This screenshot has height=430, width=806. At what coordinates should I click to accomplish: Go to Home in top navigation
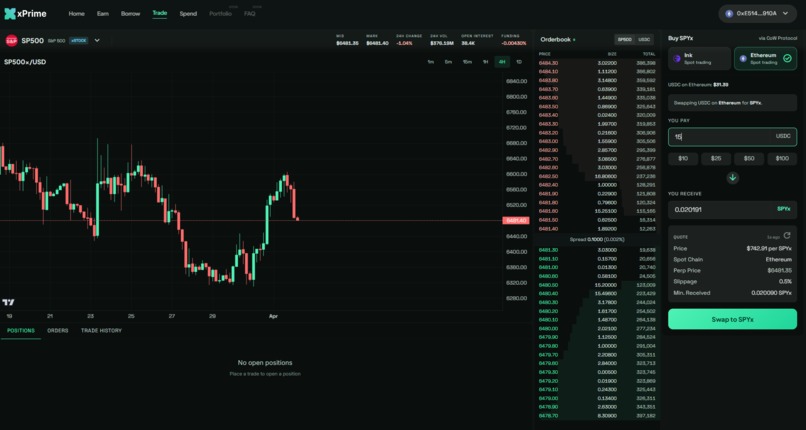pos(77,14)
